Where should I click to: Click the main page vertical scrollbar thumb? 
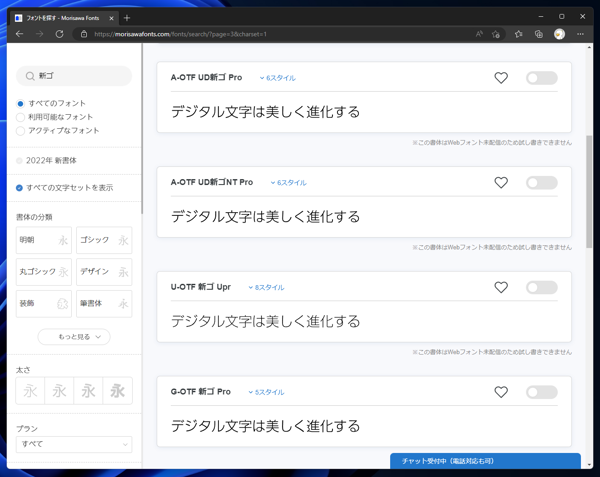tap(589, 191)
